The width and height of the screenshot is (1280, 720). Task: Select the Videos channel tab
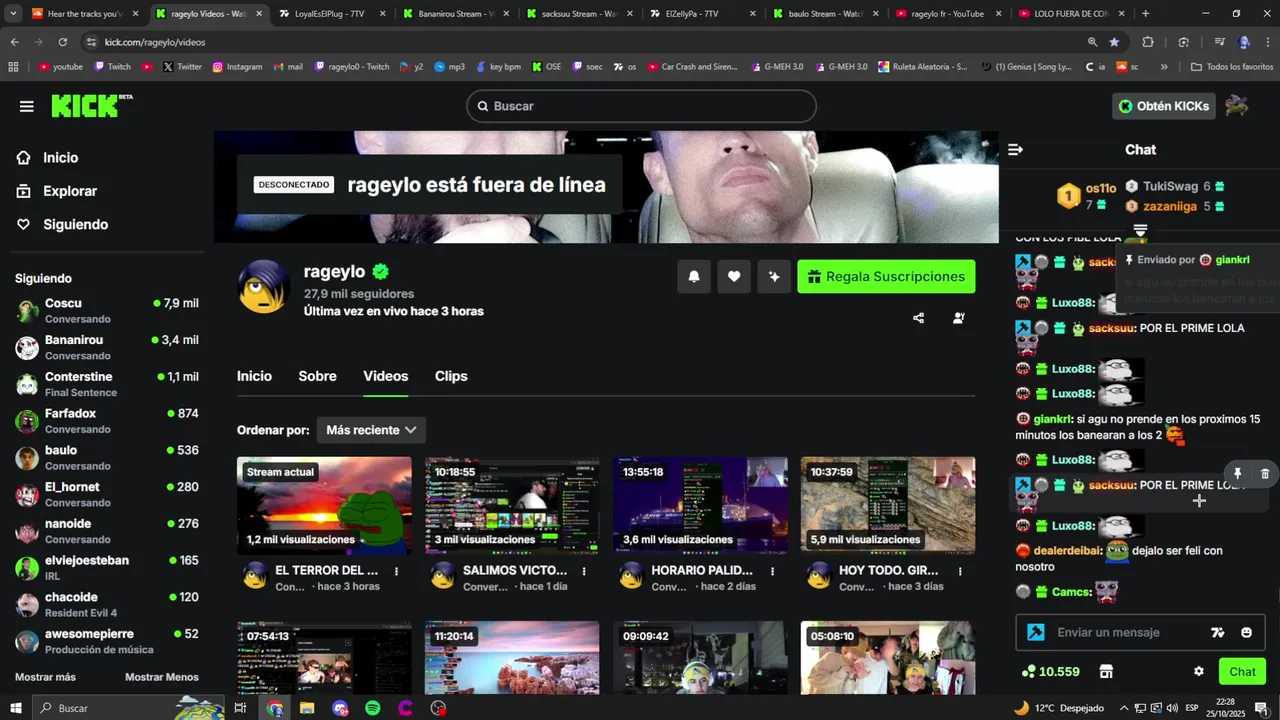click(386, 376)
